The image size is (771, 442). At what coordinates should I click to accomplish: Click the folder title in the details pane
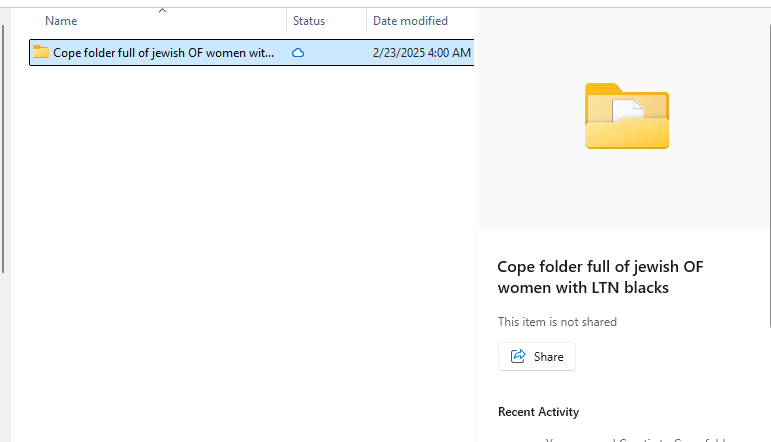tap(600, 277)
